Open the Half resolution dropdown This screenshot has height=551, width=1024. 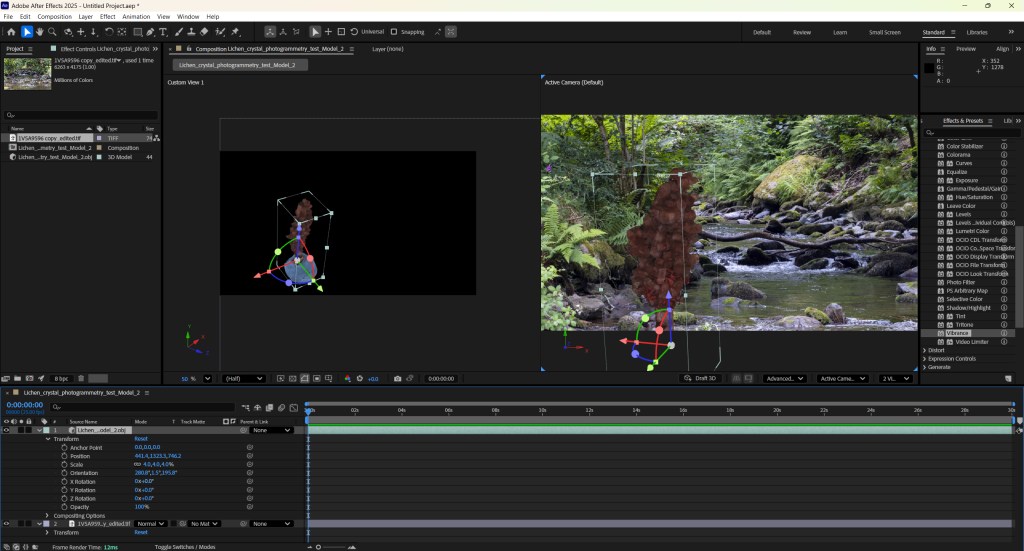pos(245,379)
